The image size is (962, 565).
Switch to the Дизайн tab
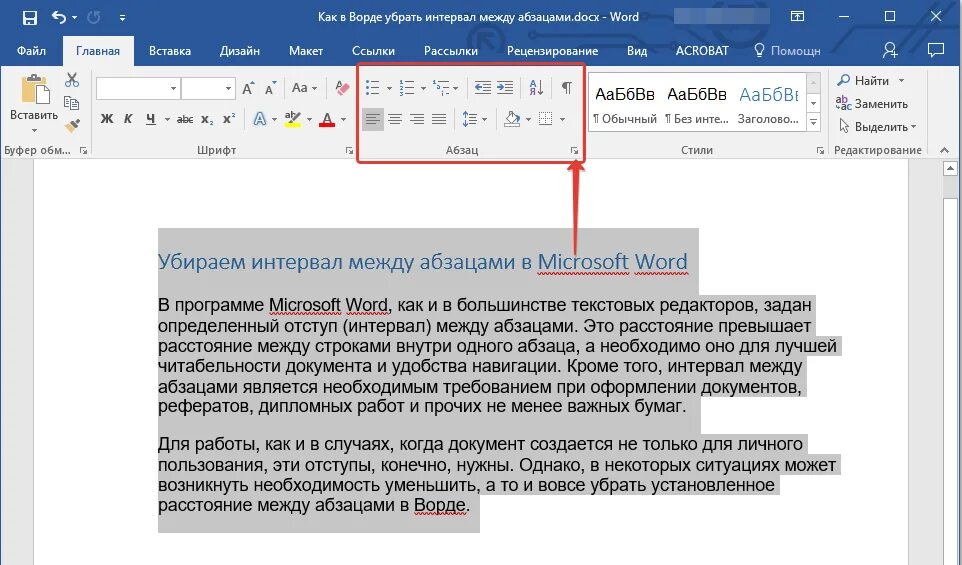point(240,51)
